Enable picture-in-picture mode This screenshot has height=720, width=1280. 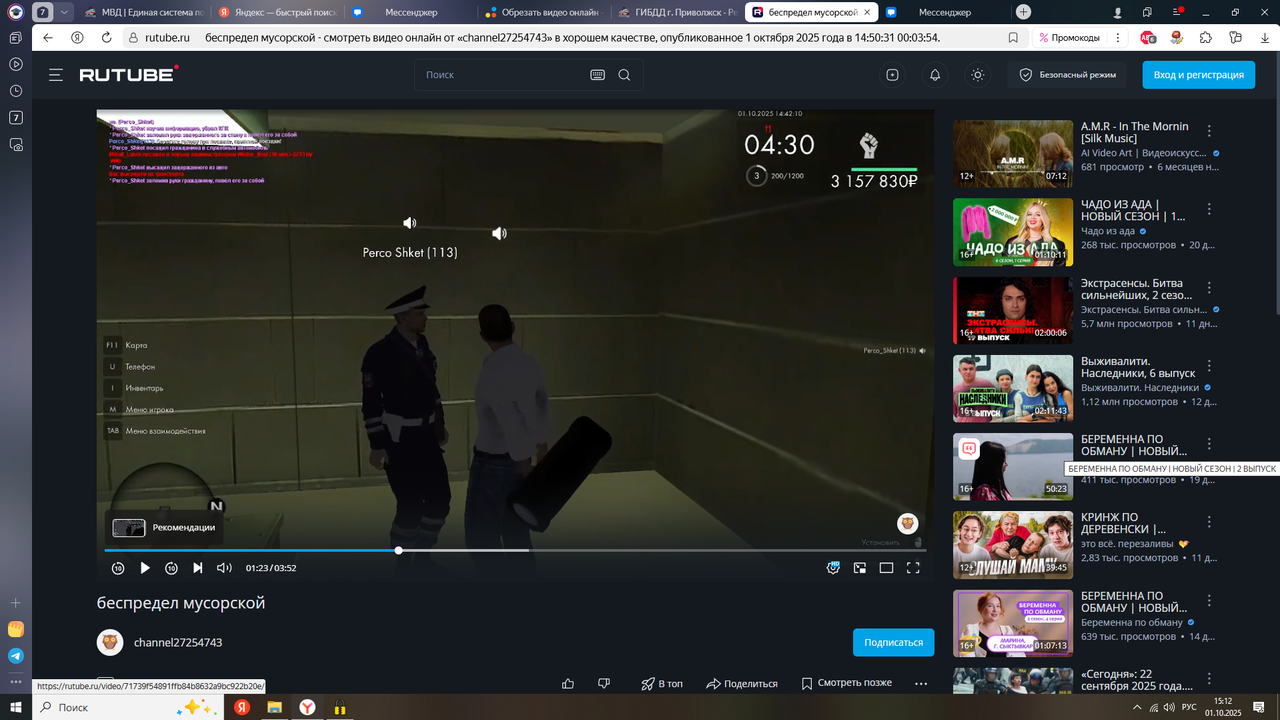tap(859, 568)
